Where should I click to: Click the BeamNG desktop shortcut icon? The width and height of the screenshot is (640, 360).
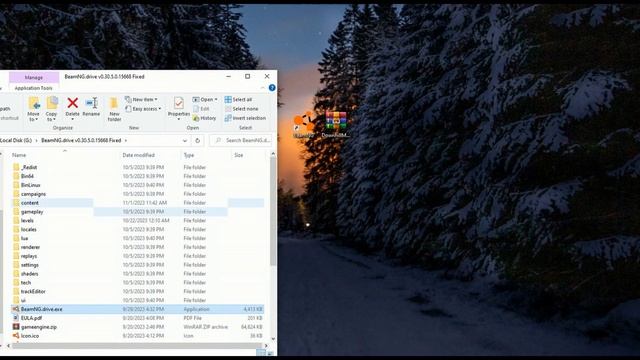point(304,124)
